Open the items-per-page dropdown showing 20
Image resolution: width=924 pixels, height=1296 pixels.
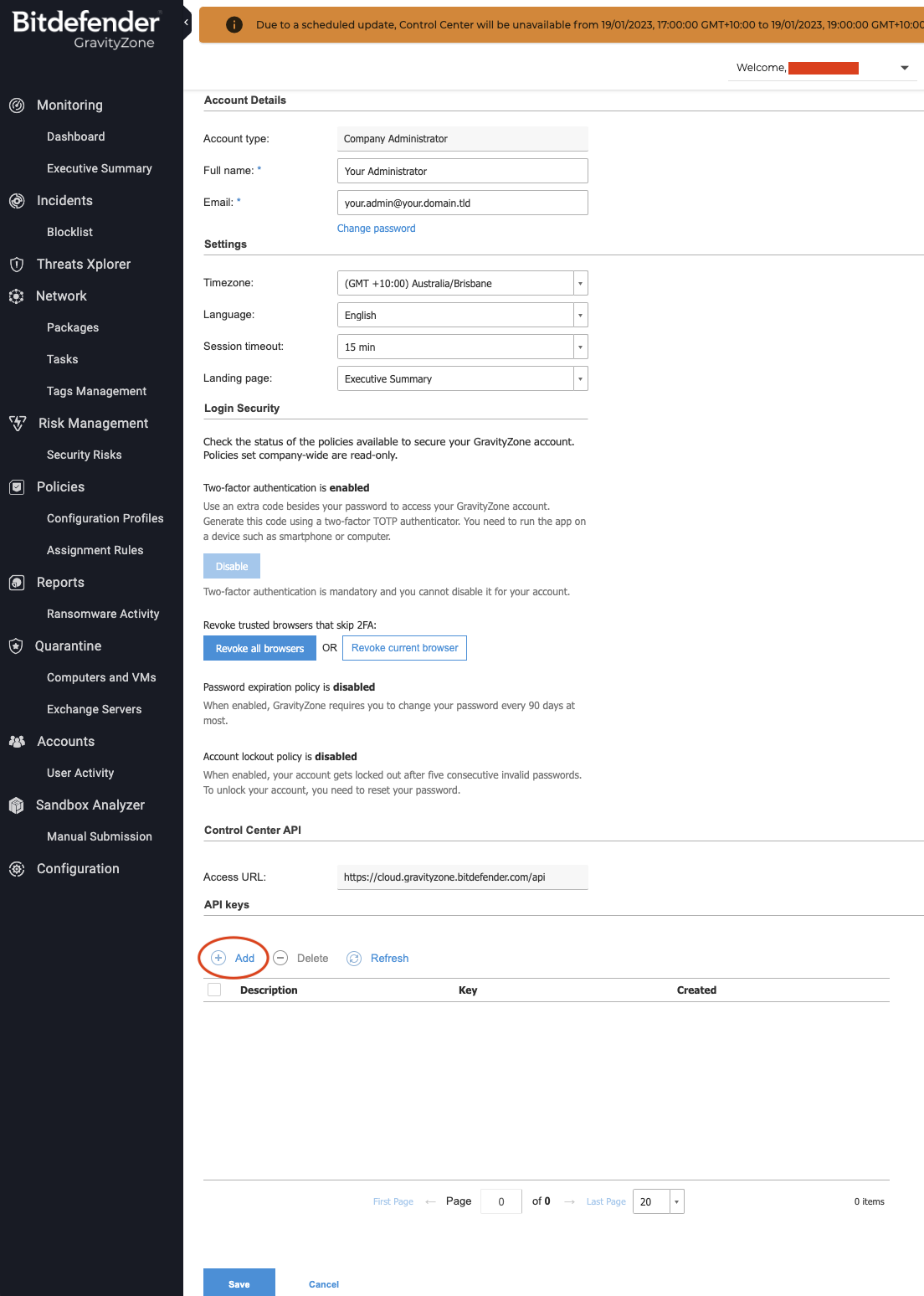pos(676,1201)
